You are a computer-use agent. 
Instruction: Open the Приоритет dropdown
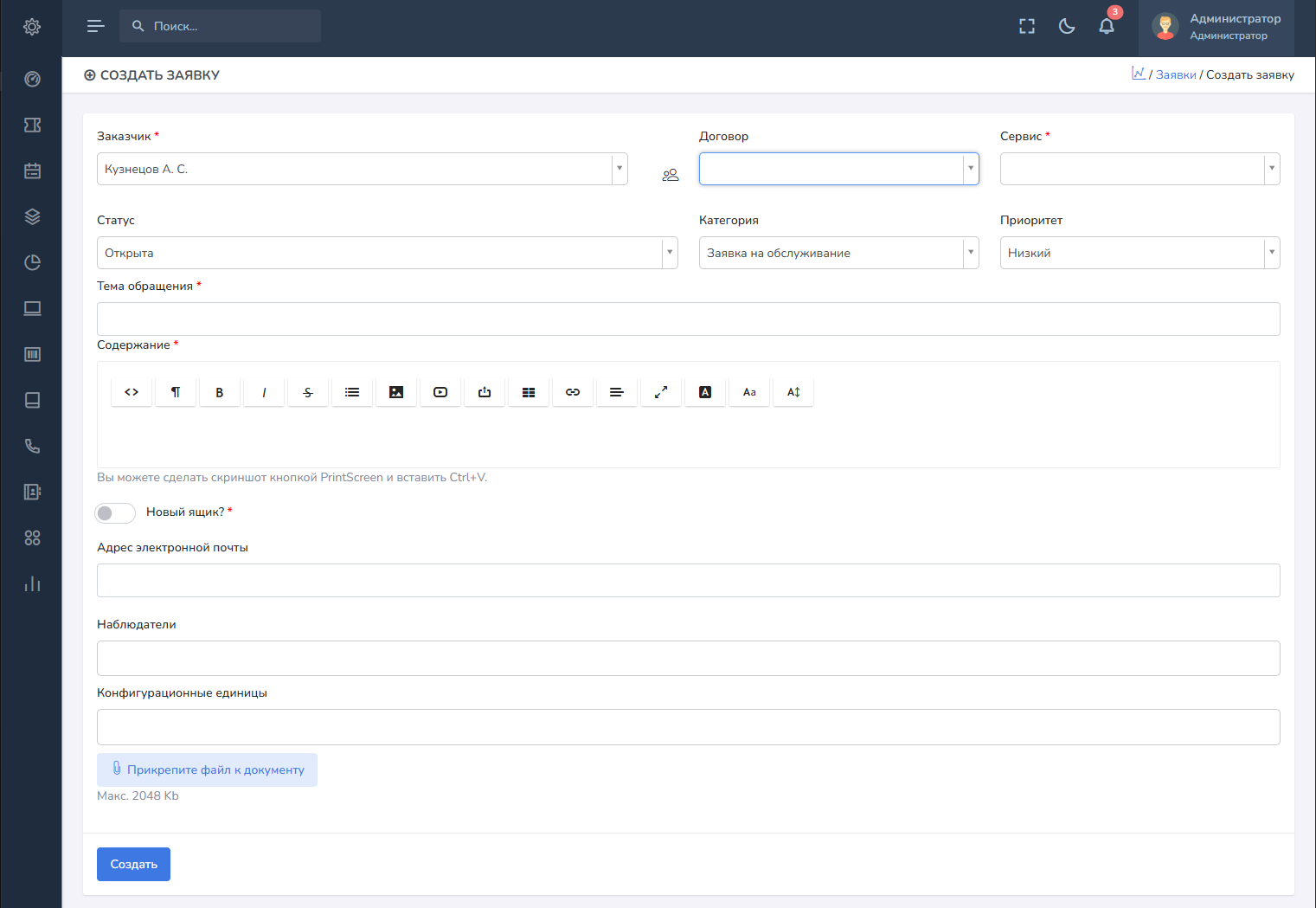tap(1139, 253)
